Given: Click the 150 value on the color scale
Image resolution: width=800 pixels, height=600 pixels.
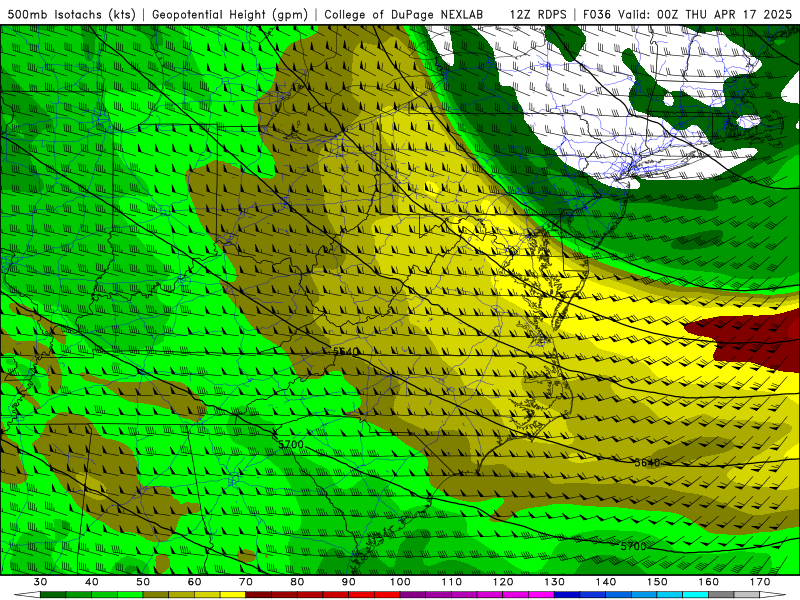Looking at the screenshot, I should pos(658,582).
